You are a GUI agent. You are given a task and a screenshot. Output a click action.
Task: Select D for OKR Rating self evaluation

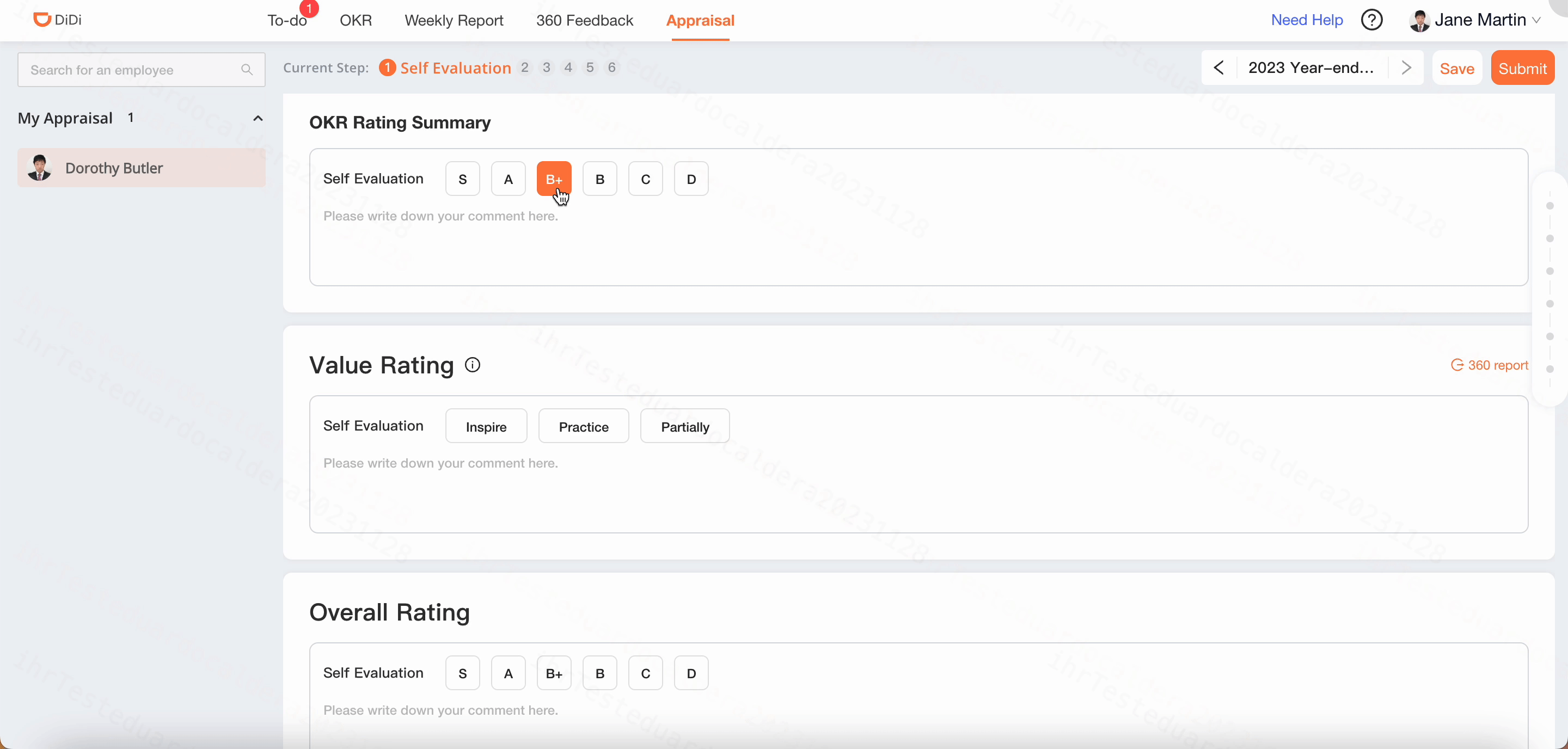(691, 179)
